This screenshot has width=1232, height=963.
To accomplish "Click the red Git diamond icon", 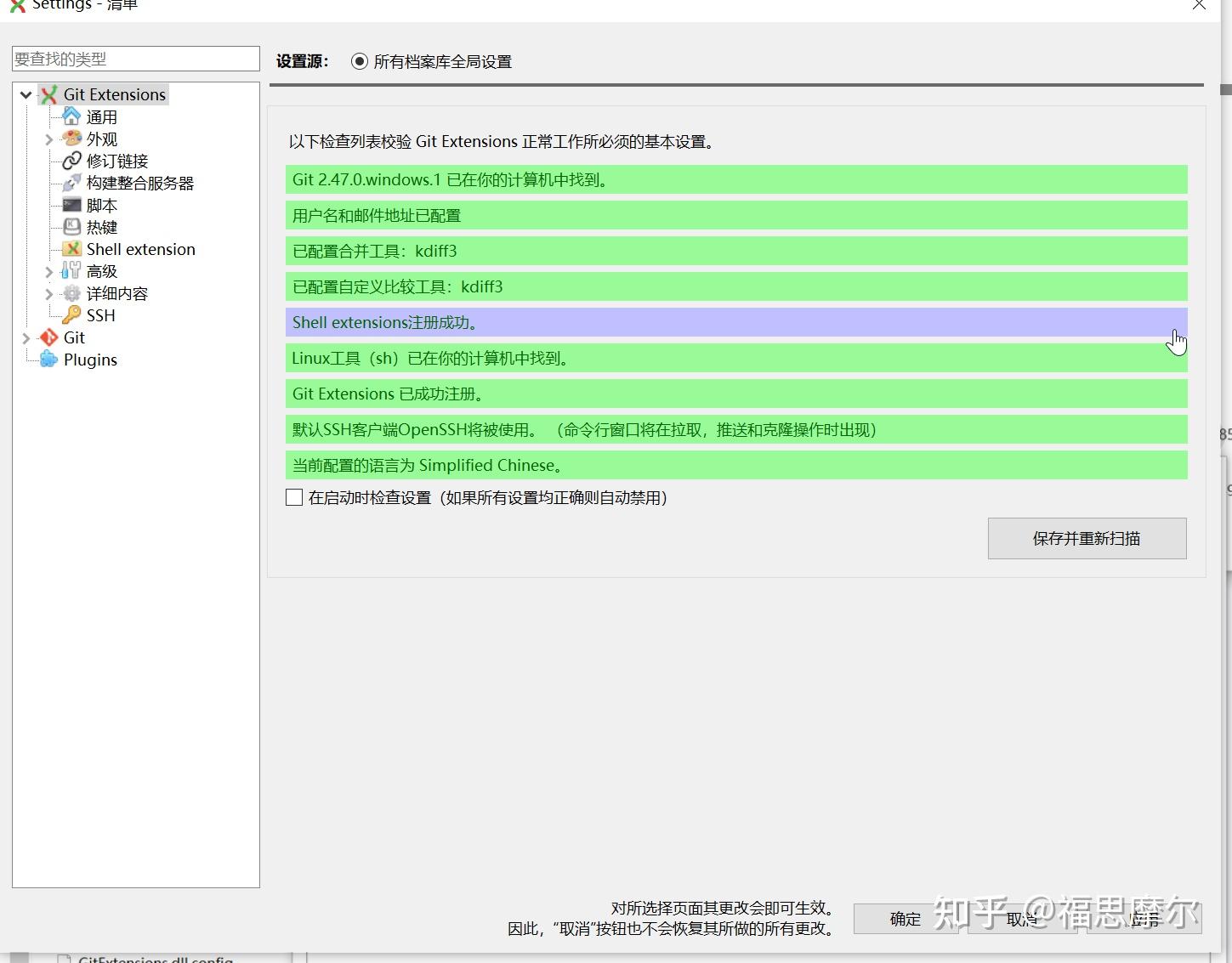I will 49,337.
